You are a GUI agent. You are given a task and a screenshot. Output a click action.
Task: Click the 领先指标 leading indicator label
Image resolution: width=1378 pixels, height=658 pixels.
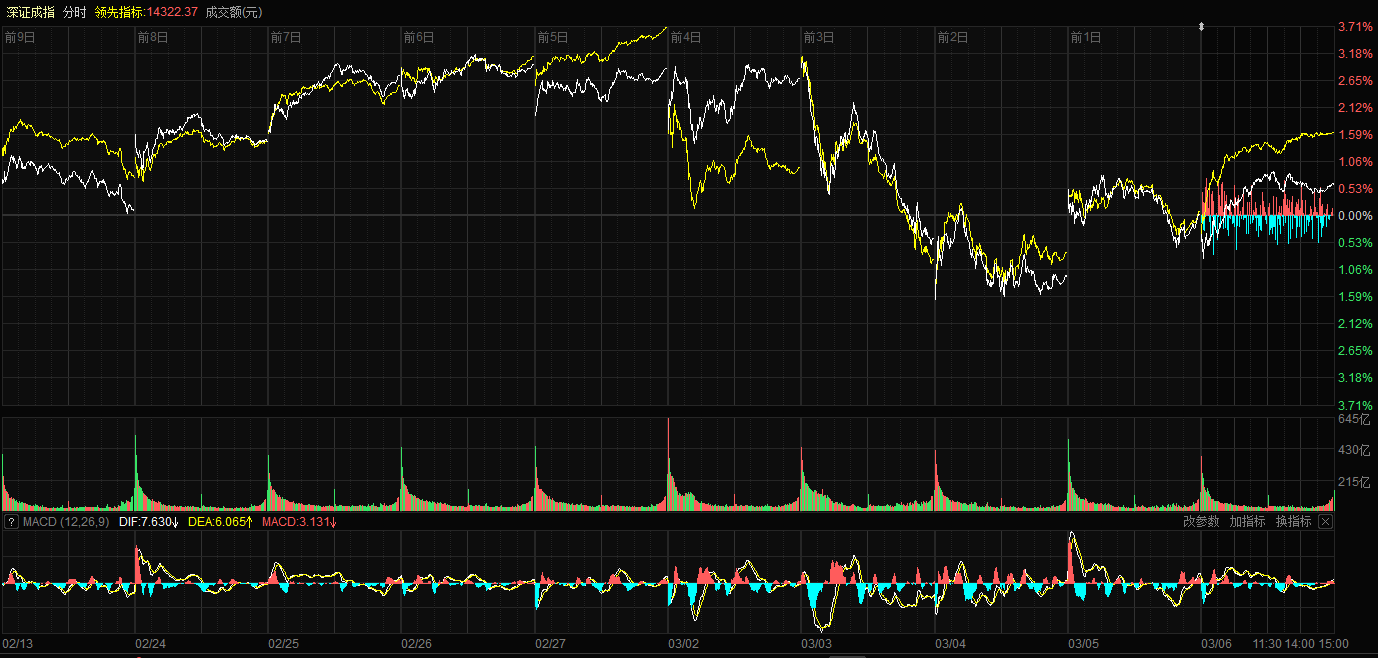pos(119,11)
